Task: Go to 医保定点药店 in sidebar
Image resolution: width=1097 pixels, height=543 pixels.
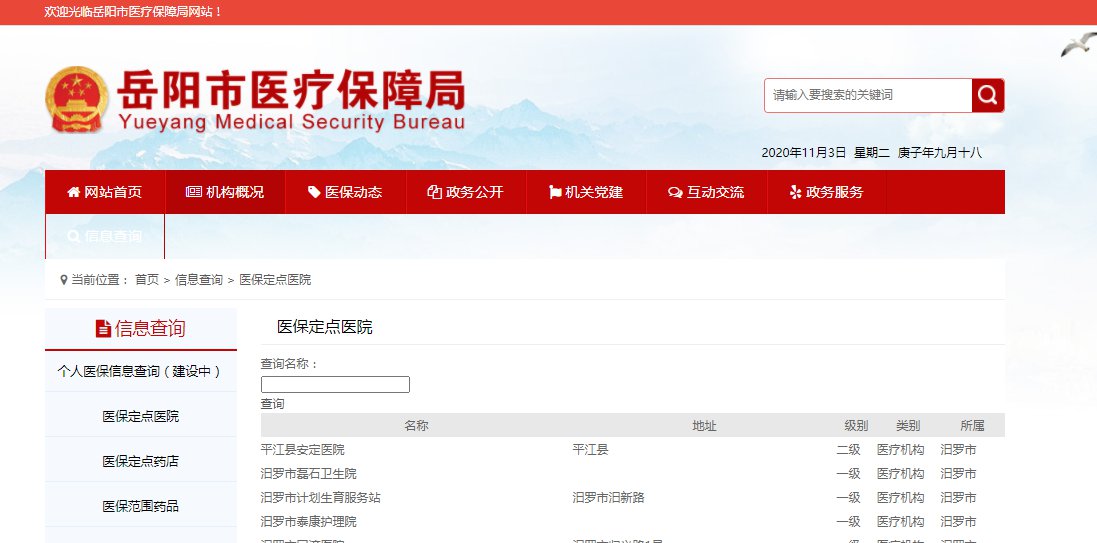Action: (140, 461)
